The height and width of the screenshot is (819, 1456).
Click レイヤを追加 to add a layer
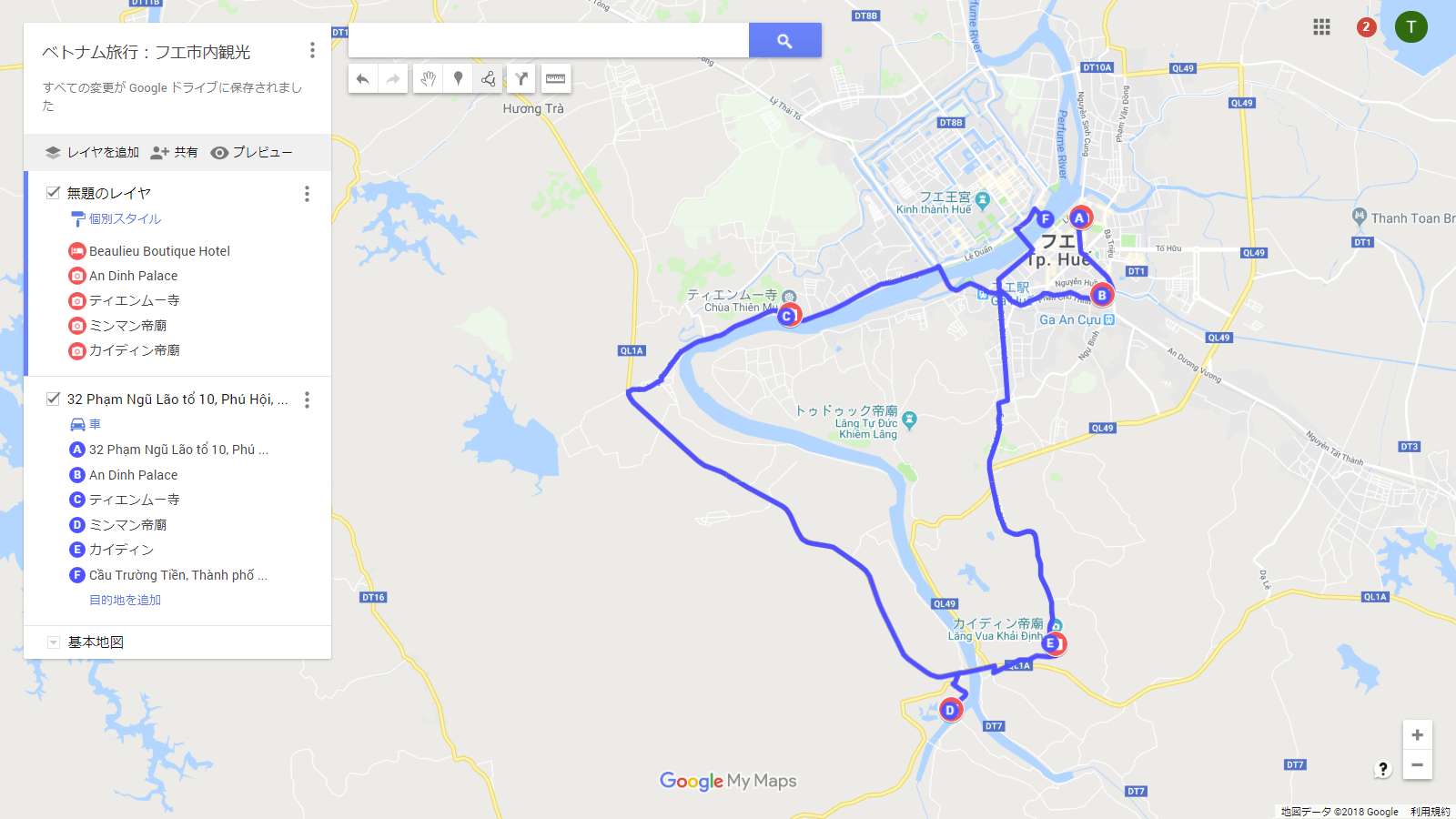(92, 152)
